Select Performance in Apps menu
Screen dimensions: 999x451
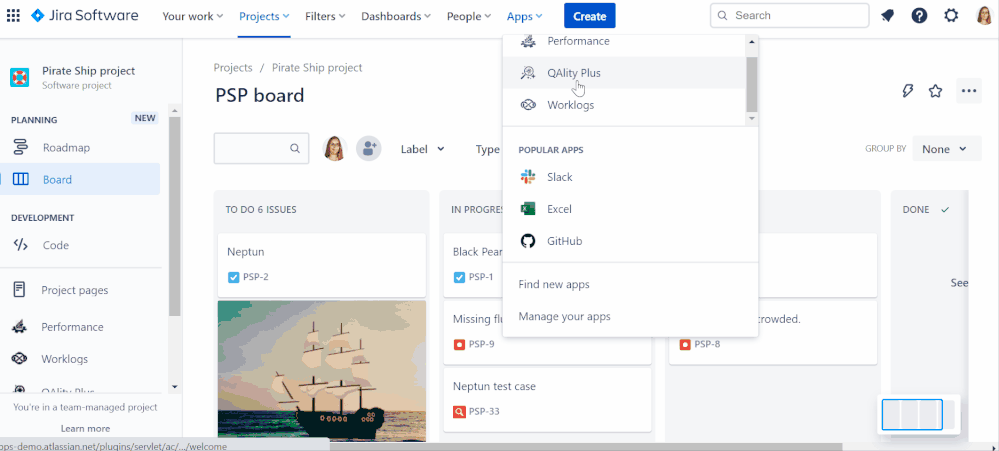(x=624, y=42)
